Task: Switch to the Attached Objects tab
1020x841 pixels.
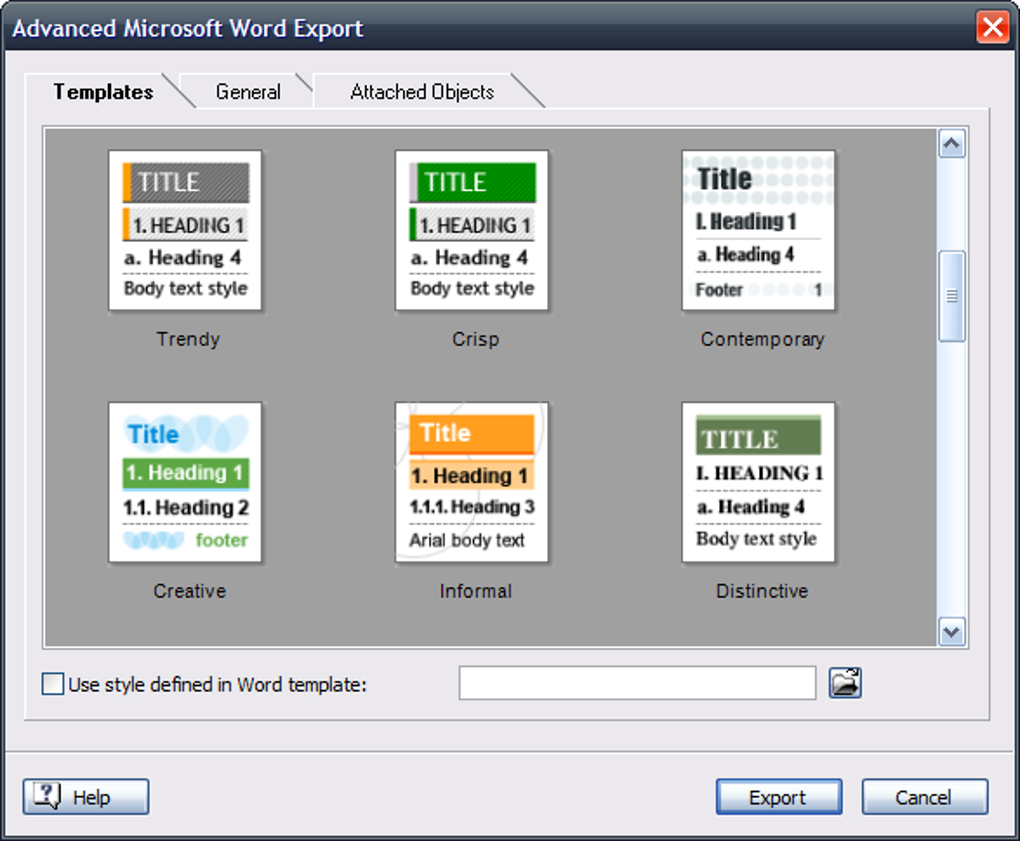Action: pos(421,91)
